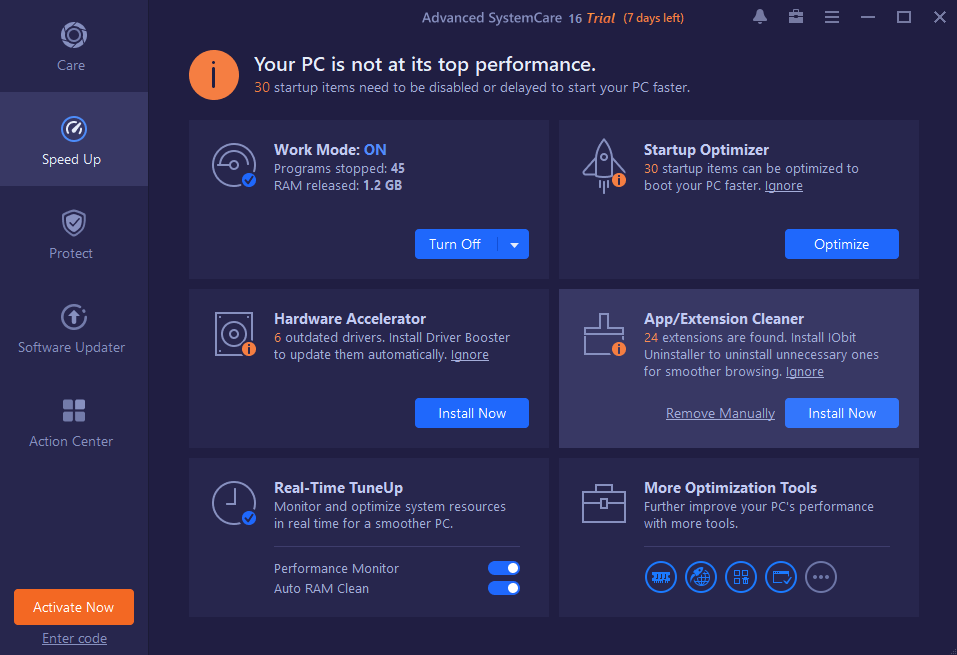Click 'Your PC is not at its top performance.'
Viewport: 957px width, 655px height.
pos(425,65)
